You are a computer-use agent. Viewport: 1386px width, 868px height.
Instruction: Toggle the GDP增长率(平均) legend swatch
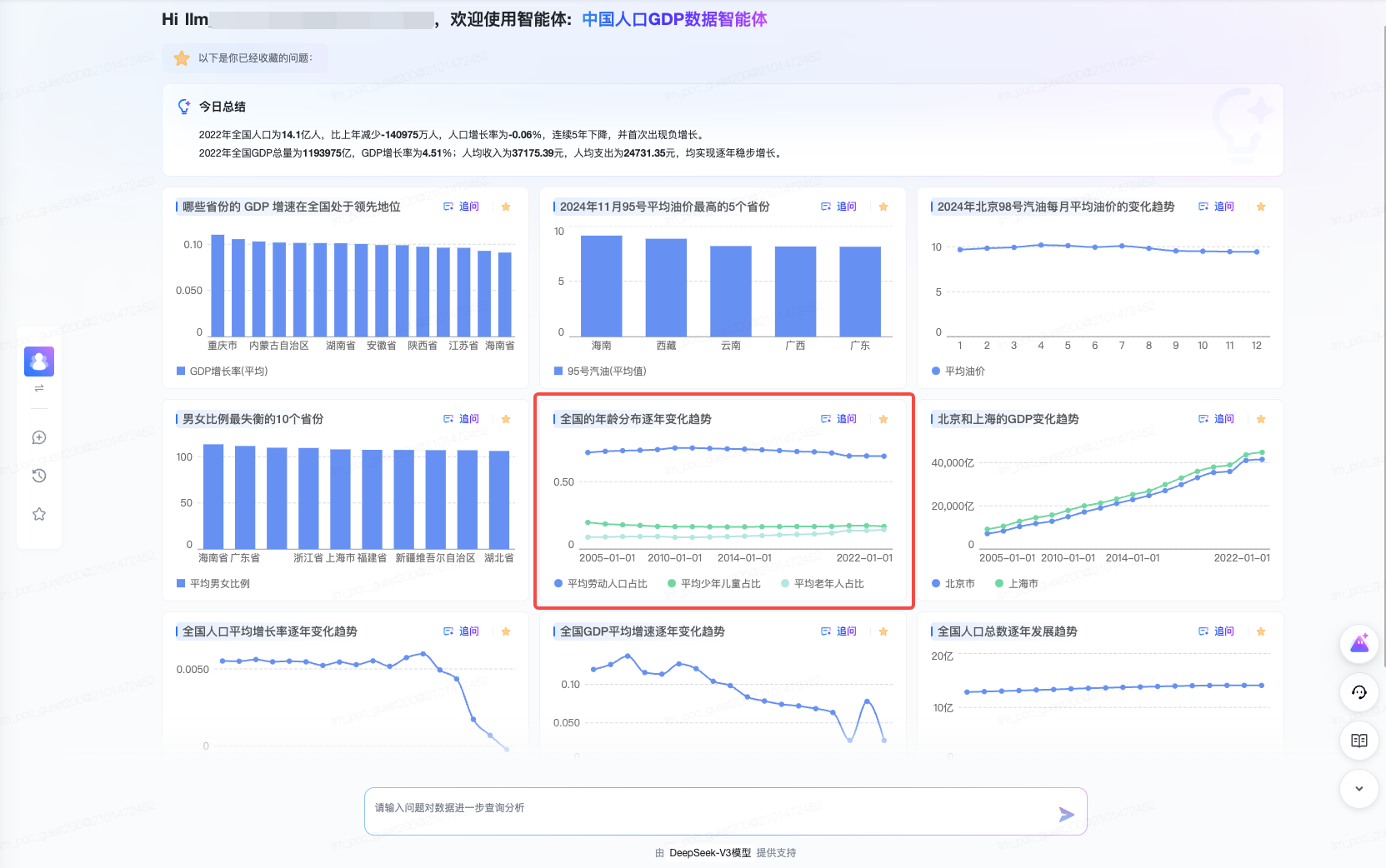[181, 371]
